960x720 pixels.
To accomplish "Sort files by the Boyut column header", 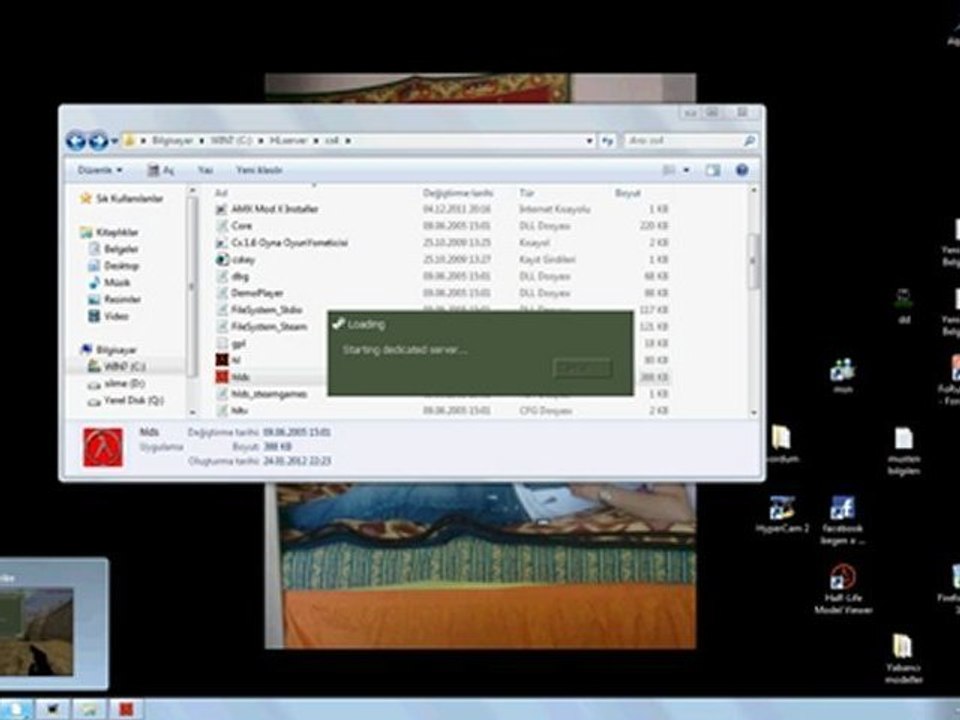I will click(x=627, y=192).
